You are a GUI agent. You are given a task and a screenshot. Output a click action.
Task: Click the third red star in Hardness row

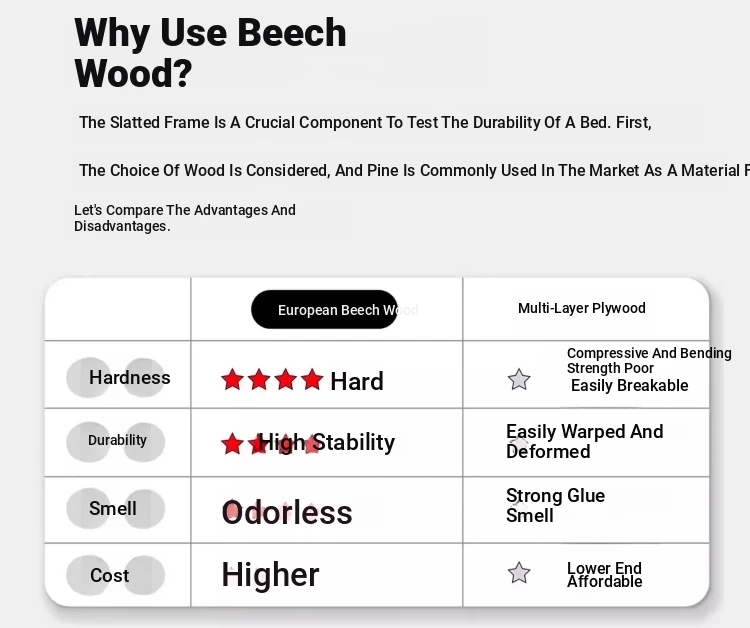point(286,379)
